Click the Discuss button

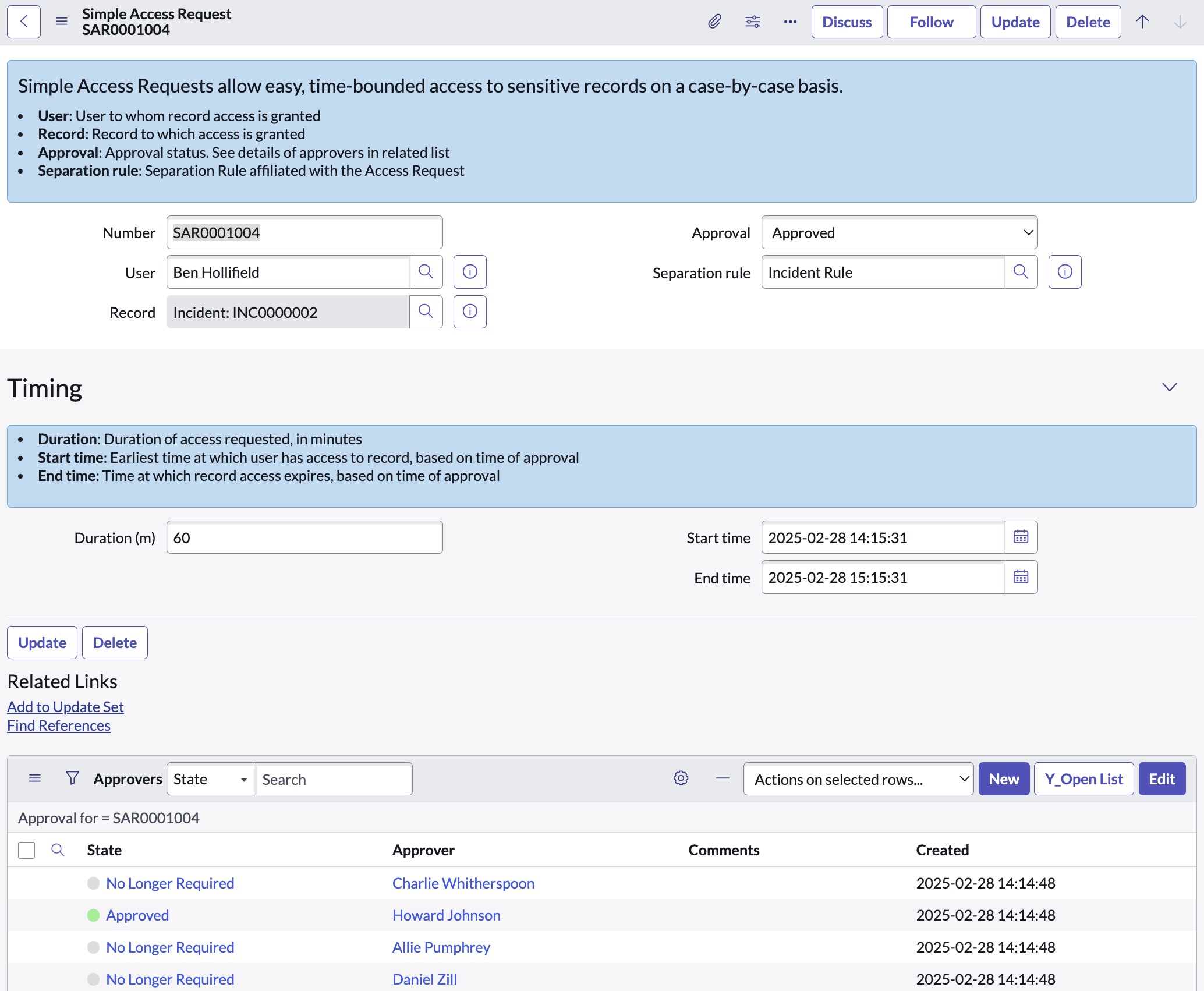click(x=847, y=22)
